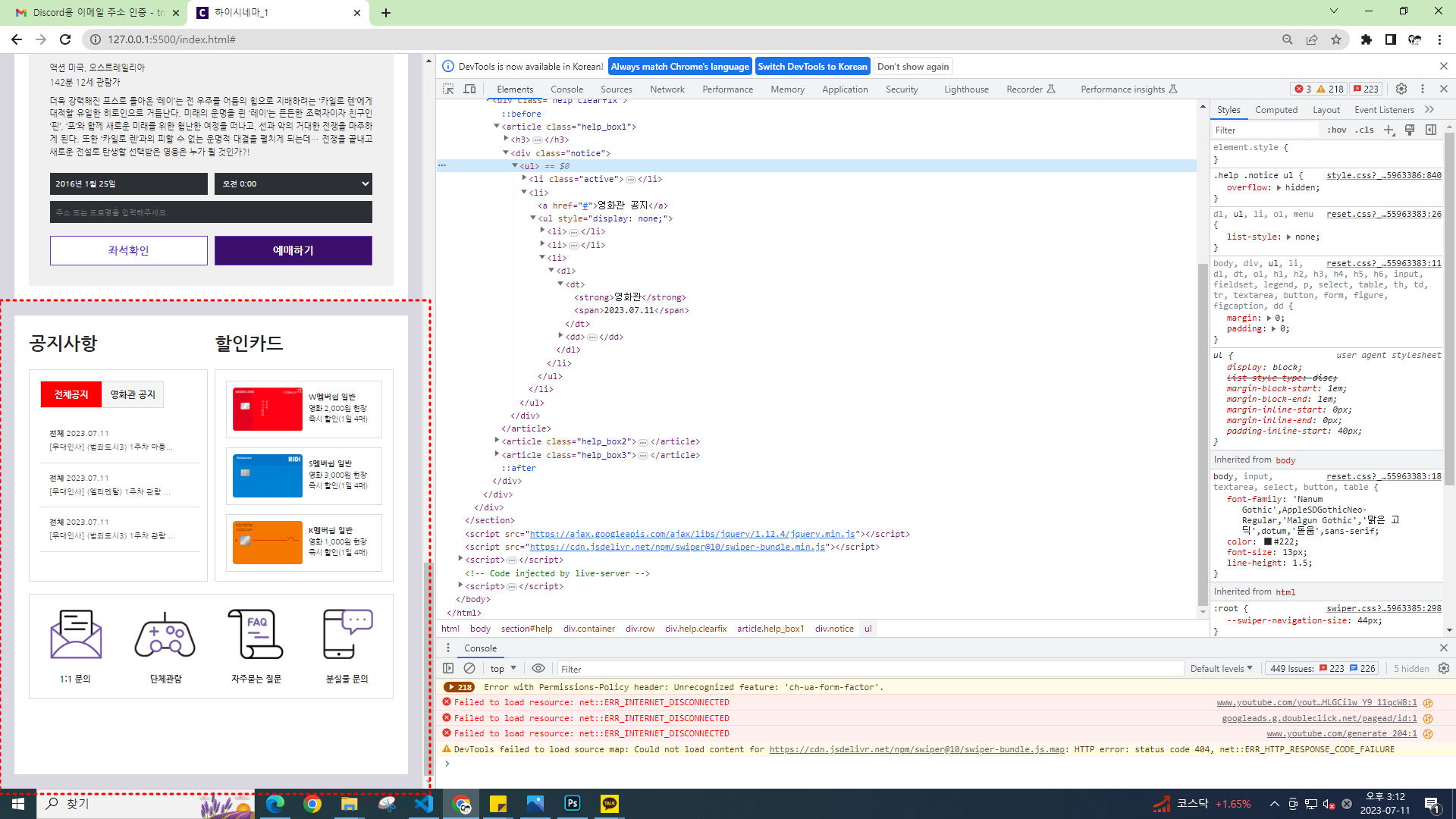This screenshot has width=1456, height=819.
Task: Open the Computed styles tab
Action: (x=1276, y=110)
